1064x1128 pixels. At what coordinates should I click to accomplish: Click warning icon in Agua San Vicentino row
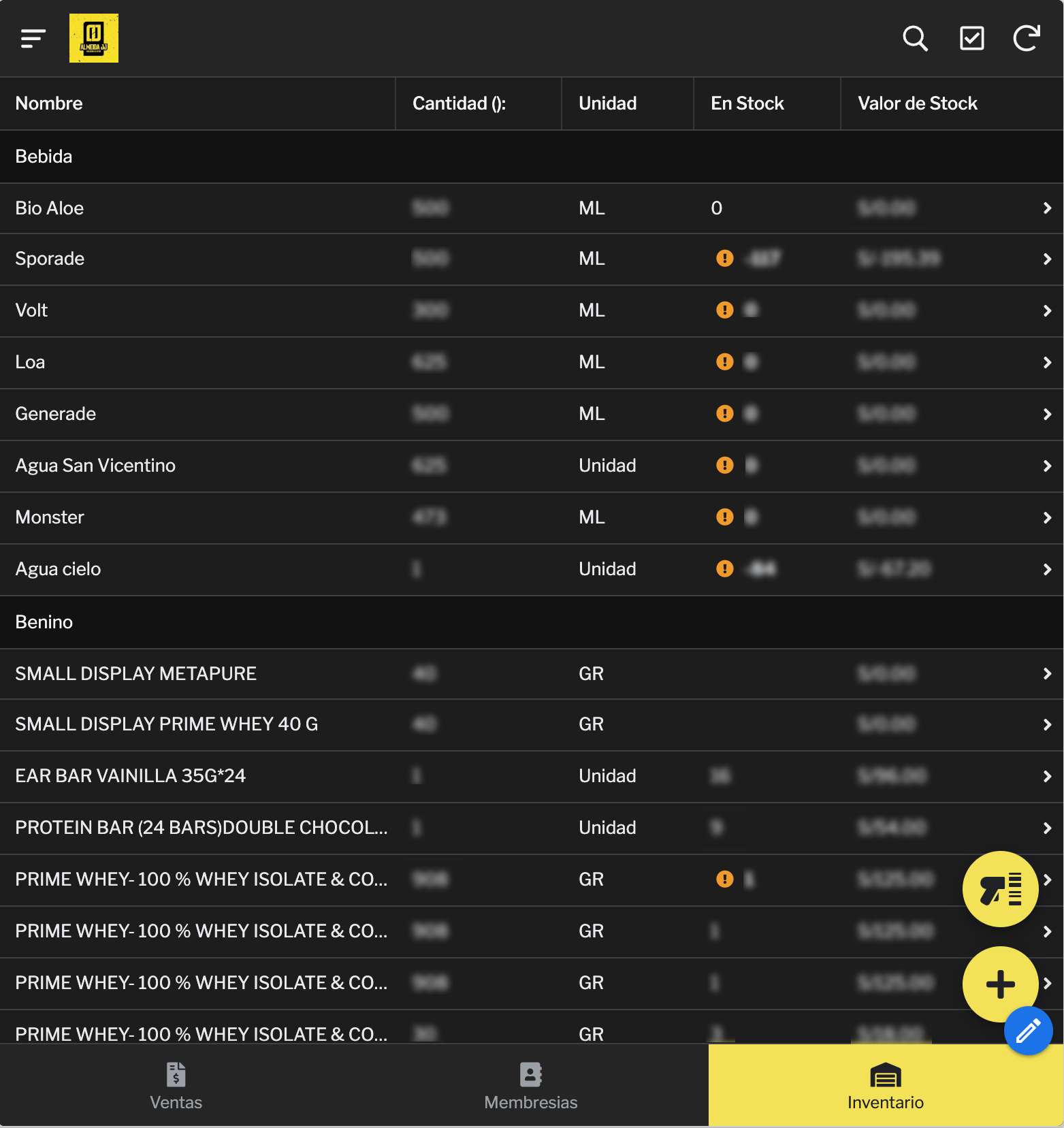point(725,465)
